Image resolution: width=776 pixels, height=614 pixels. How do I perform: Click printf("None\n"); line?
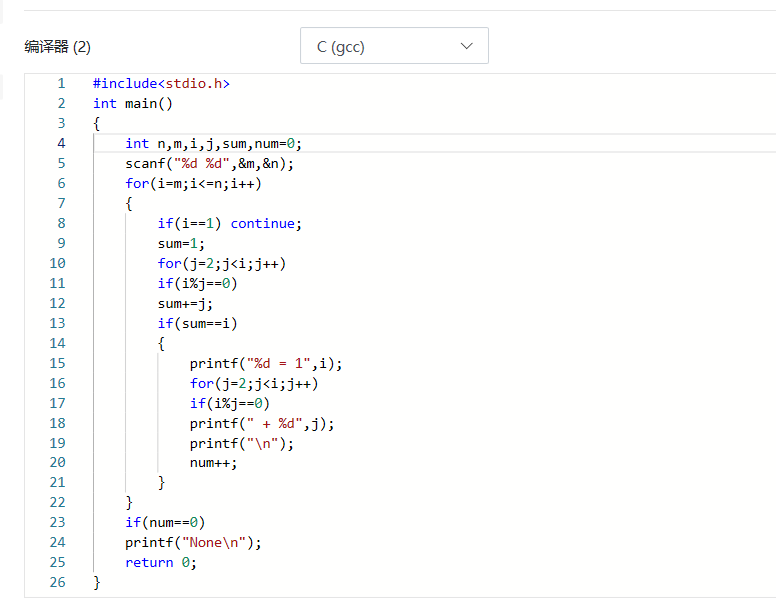point(193,543)
